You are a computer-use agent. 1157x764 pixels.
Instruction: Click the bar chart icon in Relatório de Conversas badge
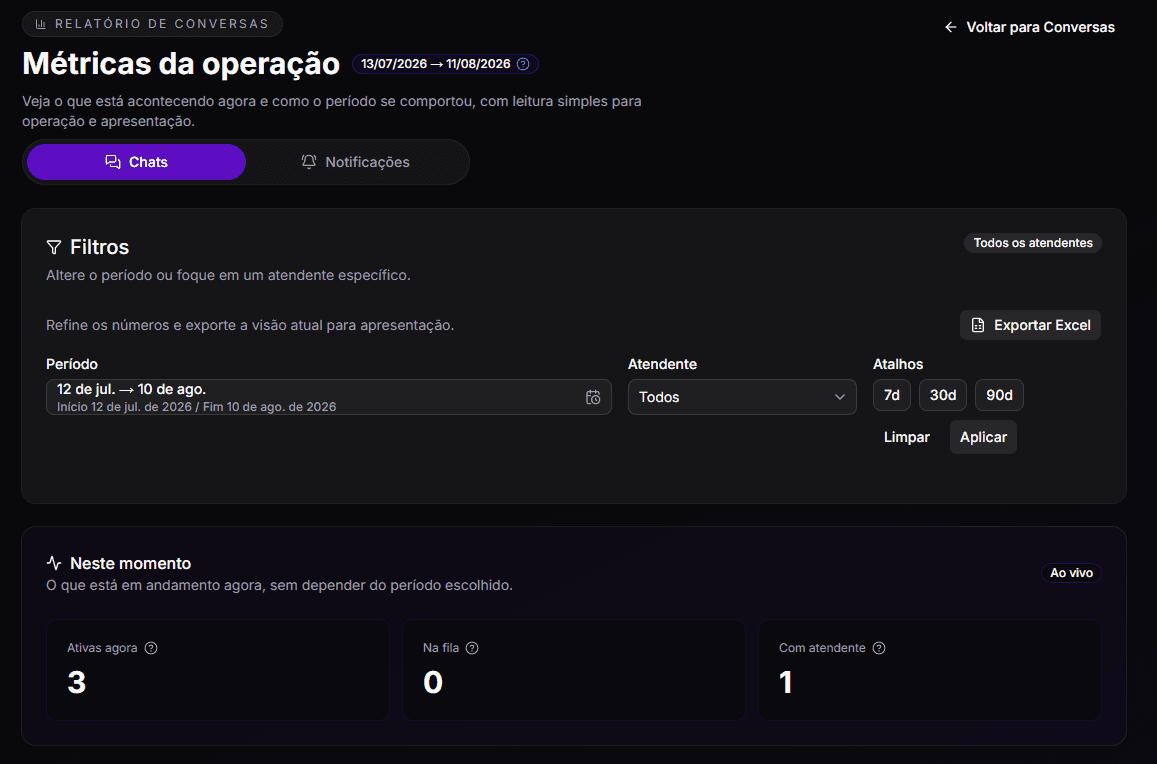[41, 24]
